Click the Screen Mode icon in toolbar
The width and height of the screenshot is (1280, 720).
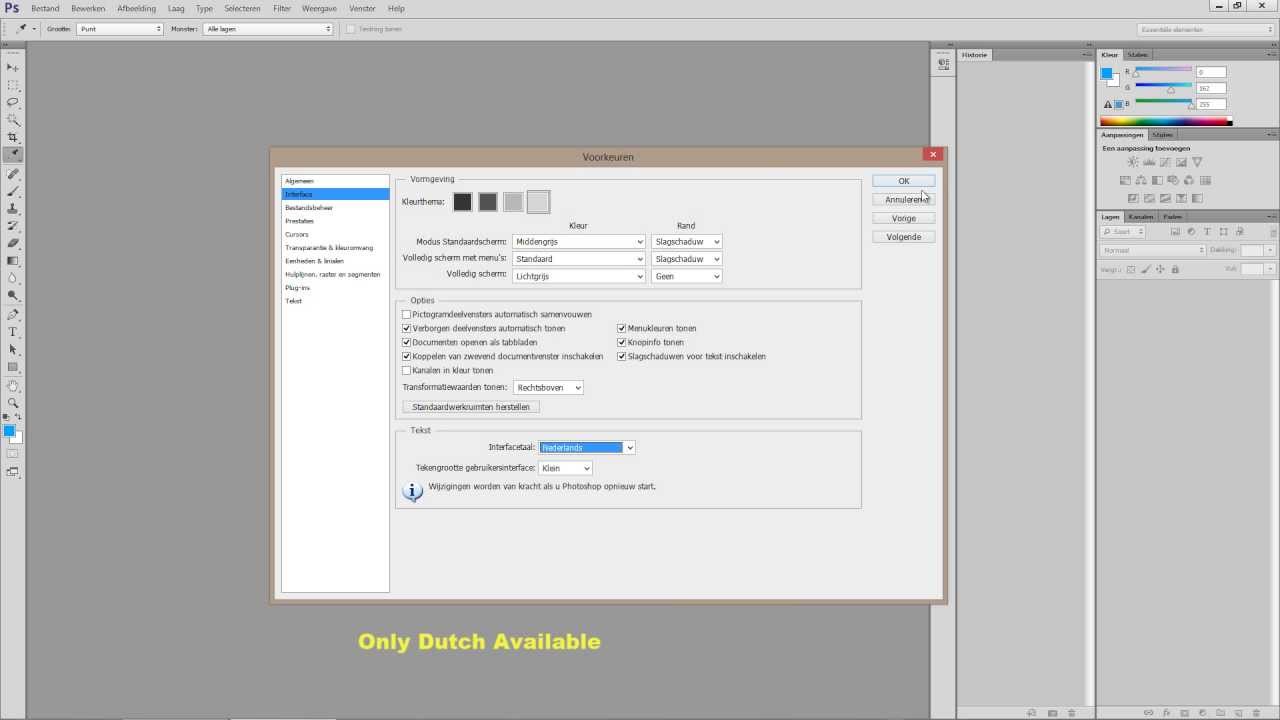(x=13, y=471)
